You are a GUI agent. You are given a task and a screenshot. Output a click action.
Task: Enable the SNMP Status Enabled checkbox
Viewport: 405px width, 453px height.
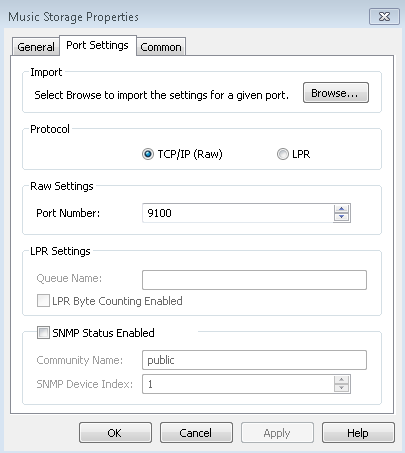(43, 333)
